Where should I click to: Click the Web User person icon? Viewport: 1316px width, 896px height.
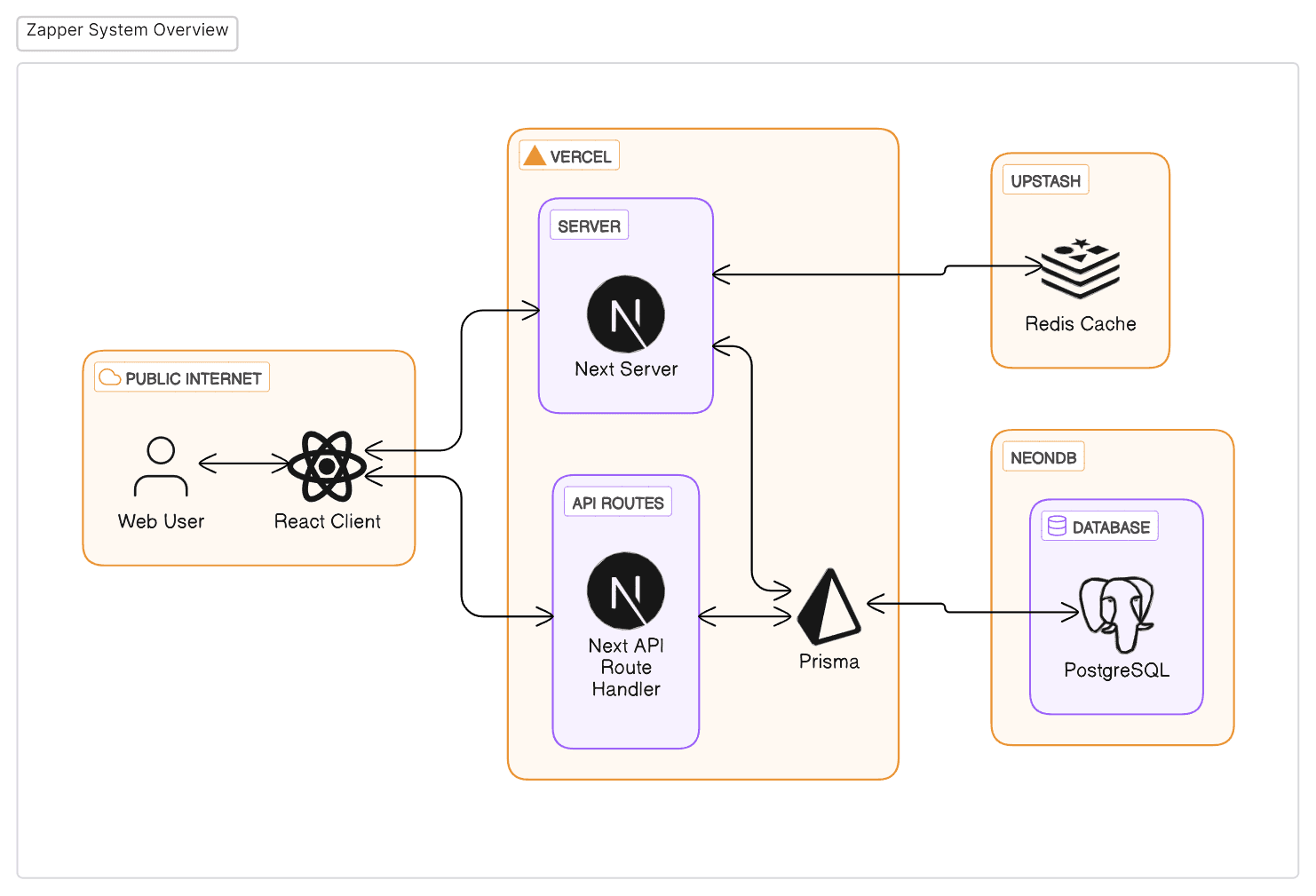[x=161, y=466]
